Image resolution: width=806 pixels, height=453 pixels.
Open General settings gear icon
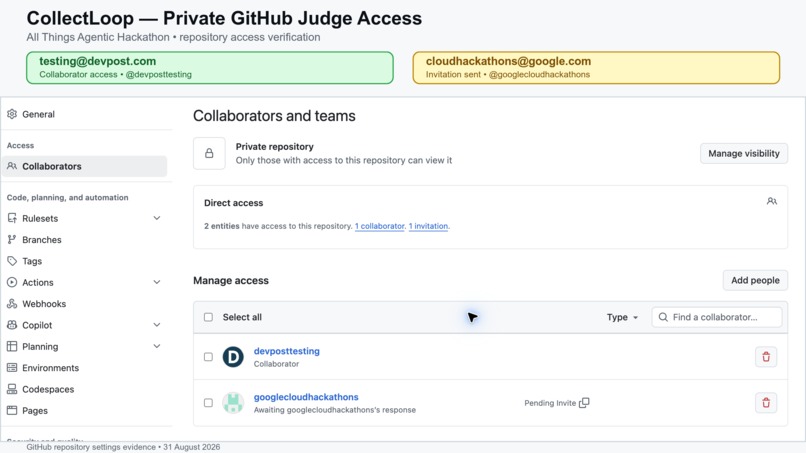point(12,114)
